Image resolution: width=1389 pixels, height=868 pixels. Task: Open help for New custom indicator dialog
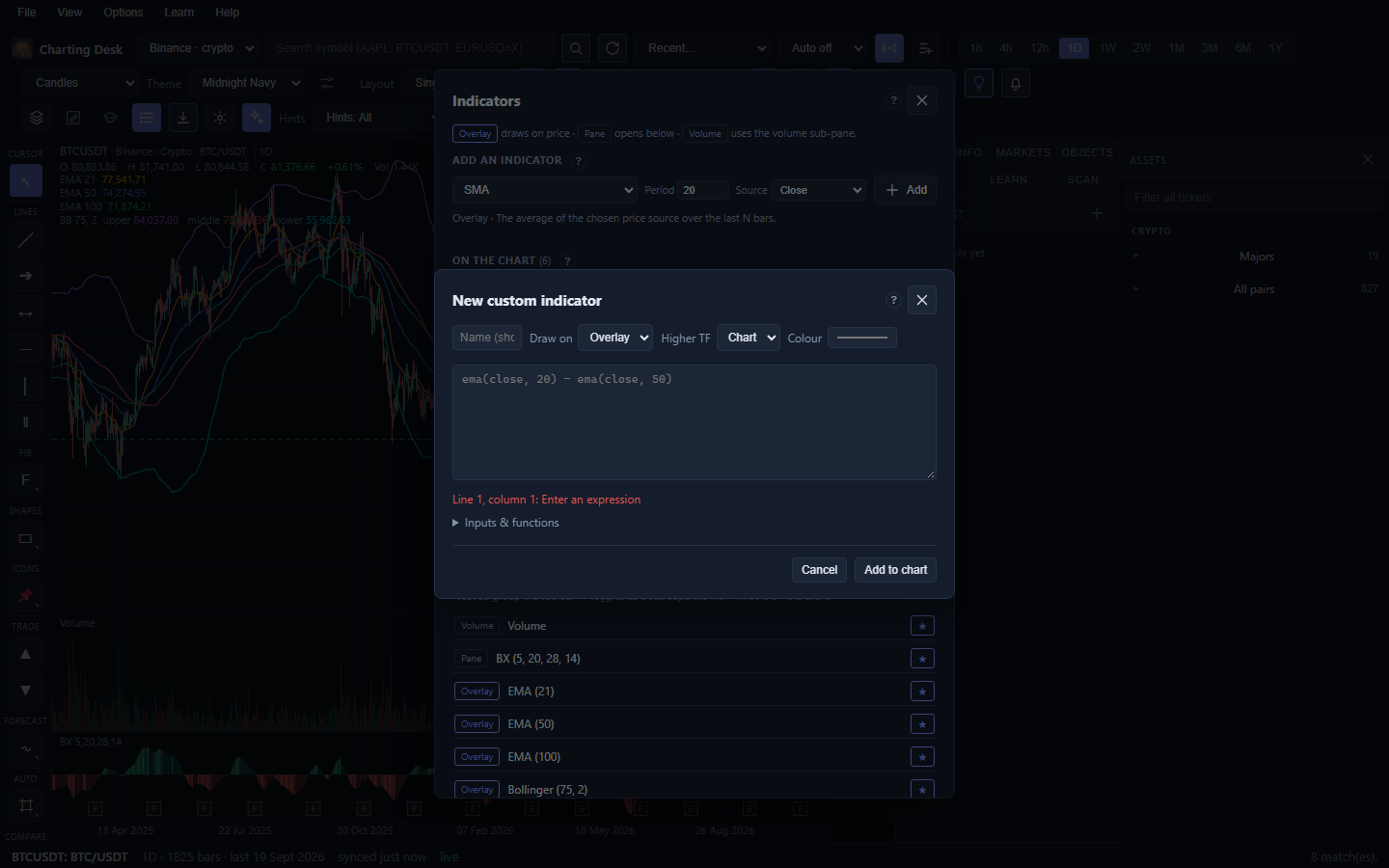(x=893, y=300)
